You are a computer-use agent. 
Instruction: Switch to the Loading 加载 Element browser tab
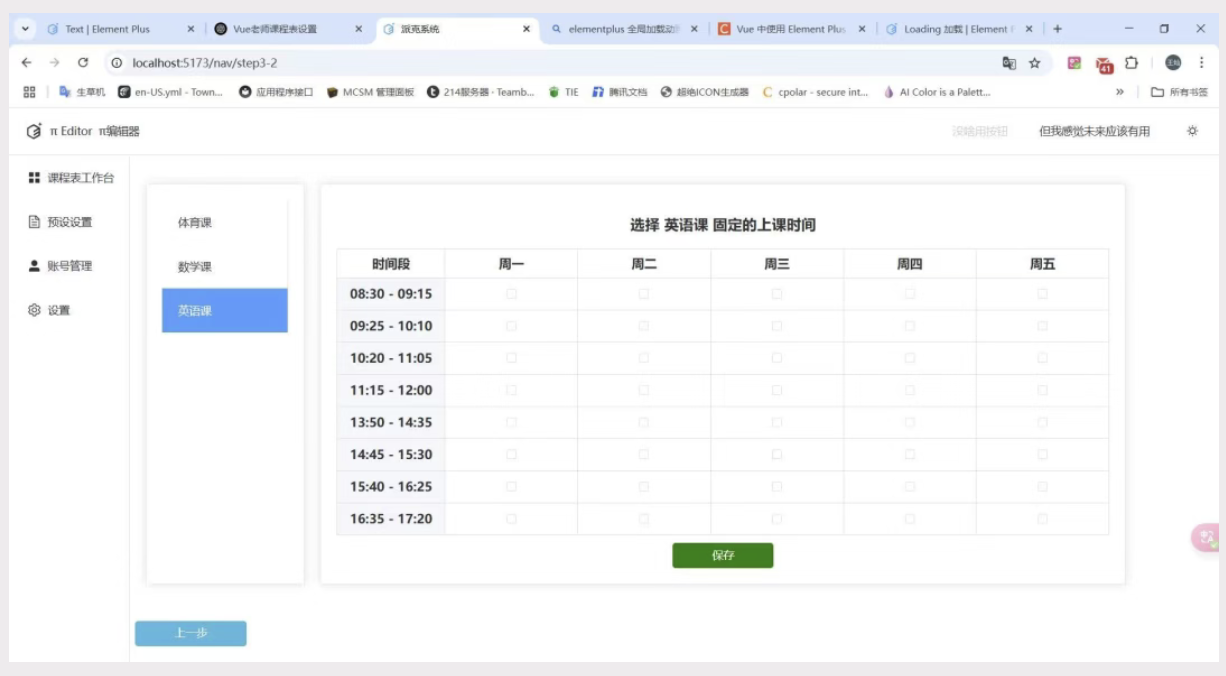960,29
